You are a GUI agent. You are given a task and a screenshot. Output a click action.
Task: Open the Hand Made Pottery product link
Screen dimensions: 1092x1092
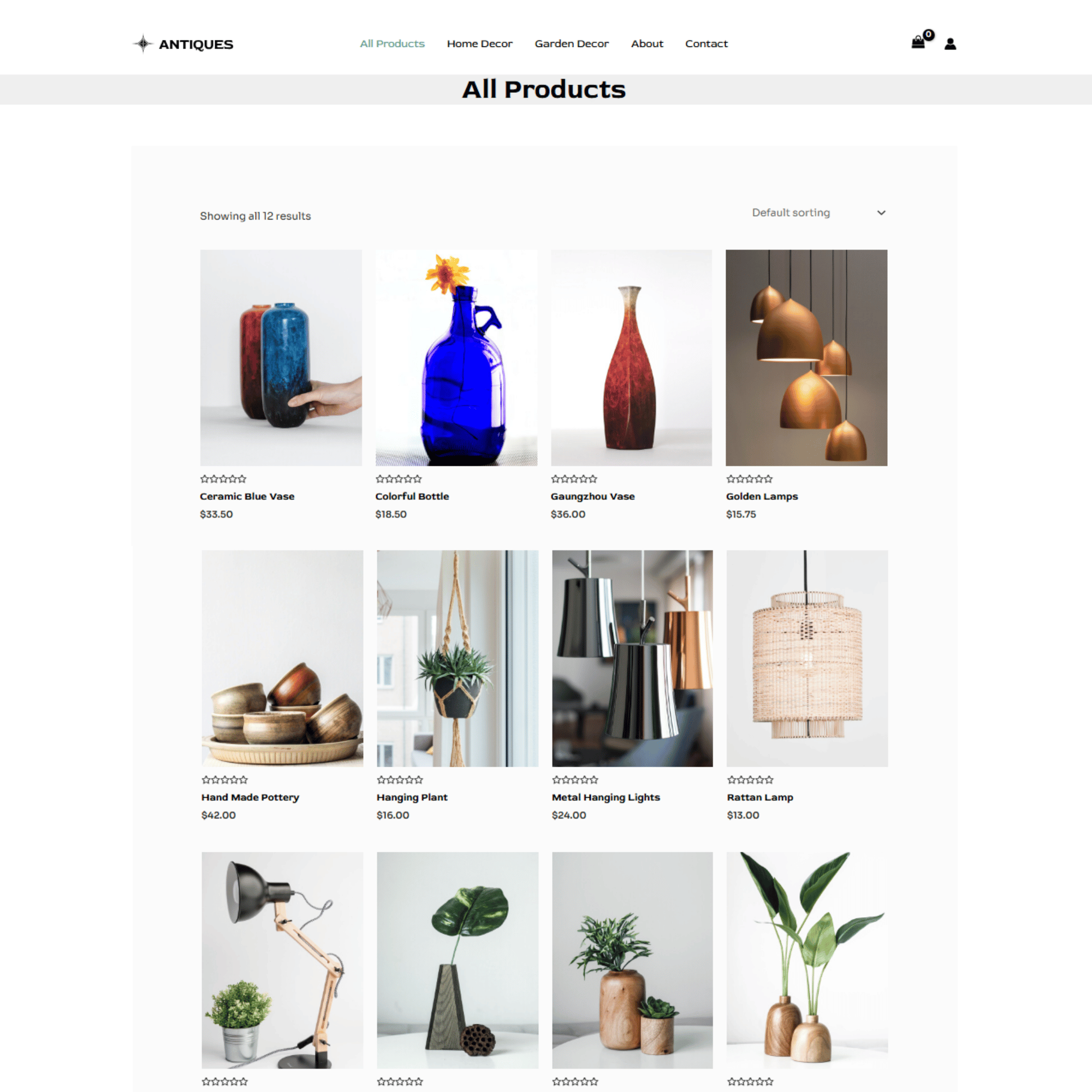[251, 798]
